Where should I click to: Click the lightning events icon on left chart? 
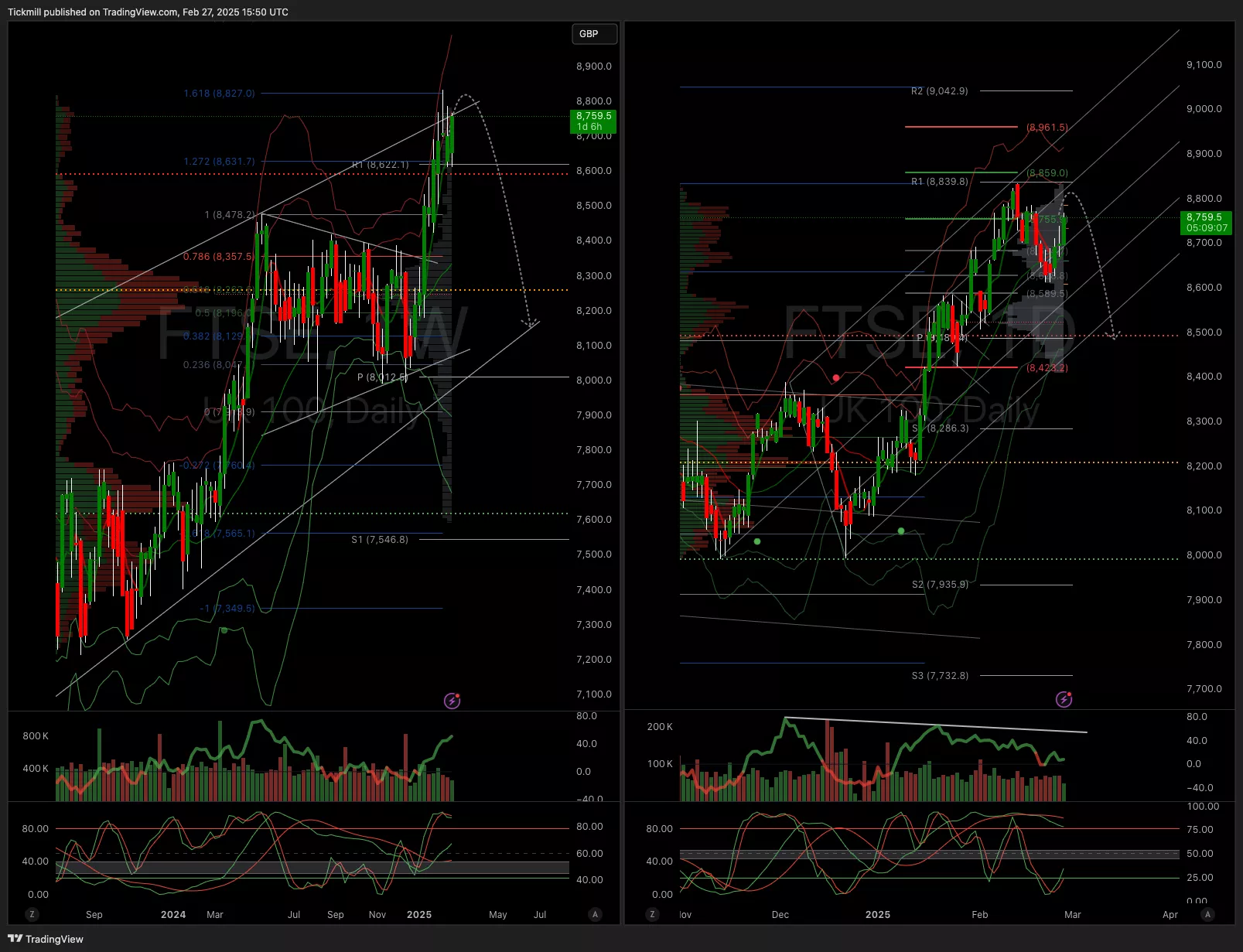[x=452, y=701]
